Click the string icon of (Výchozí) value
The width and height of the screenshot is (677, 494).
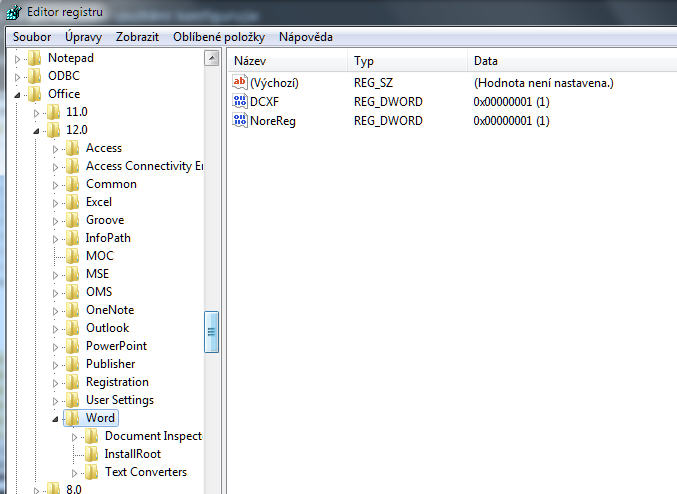click(240, 82)
